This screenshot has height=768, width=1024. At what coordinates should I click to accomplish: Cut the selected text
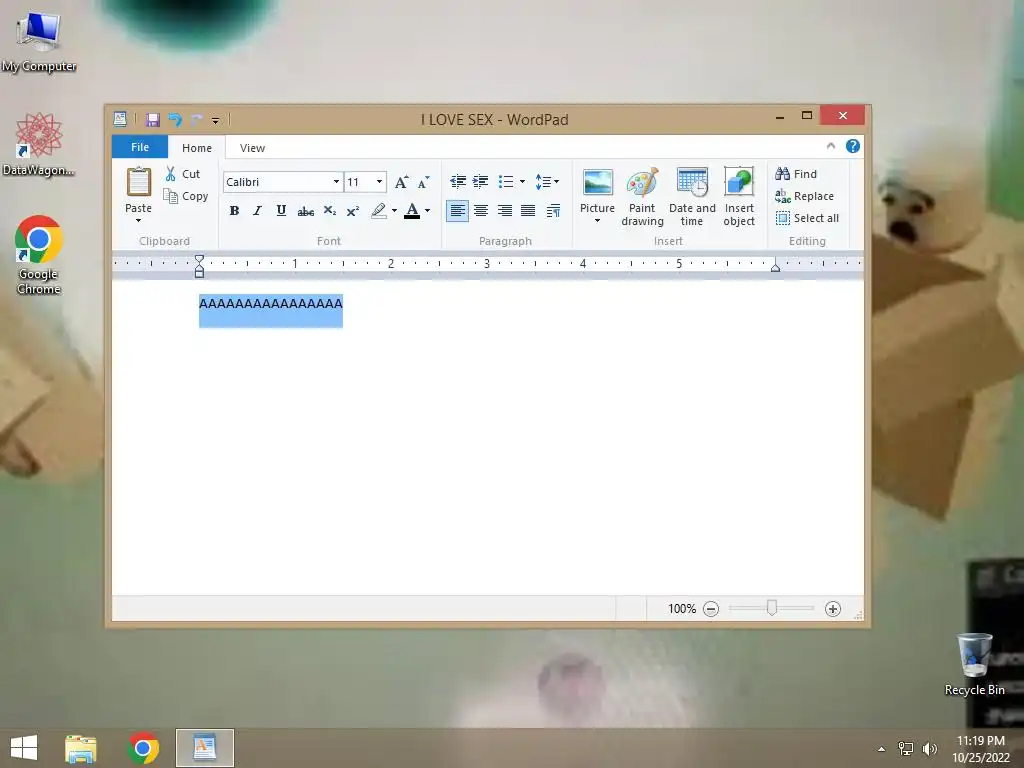tap(182, 174)
